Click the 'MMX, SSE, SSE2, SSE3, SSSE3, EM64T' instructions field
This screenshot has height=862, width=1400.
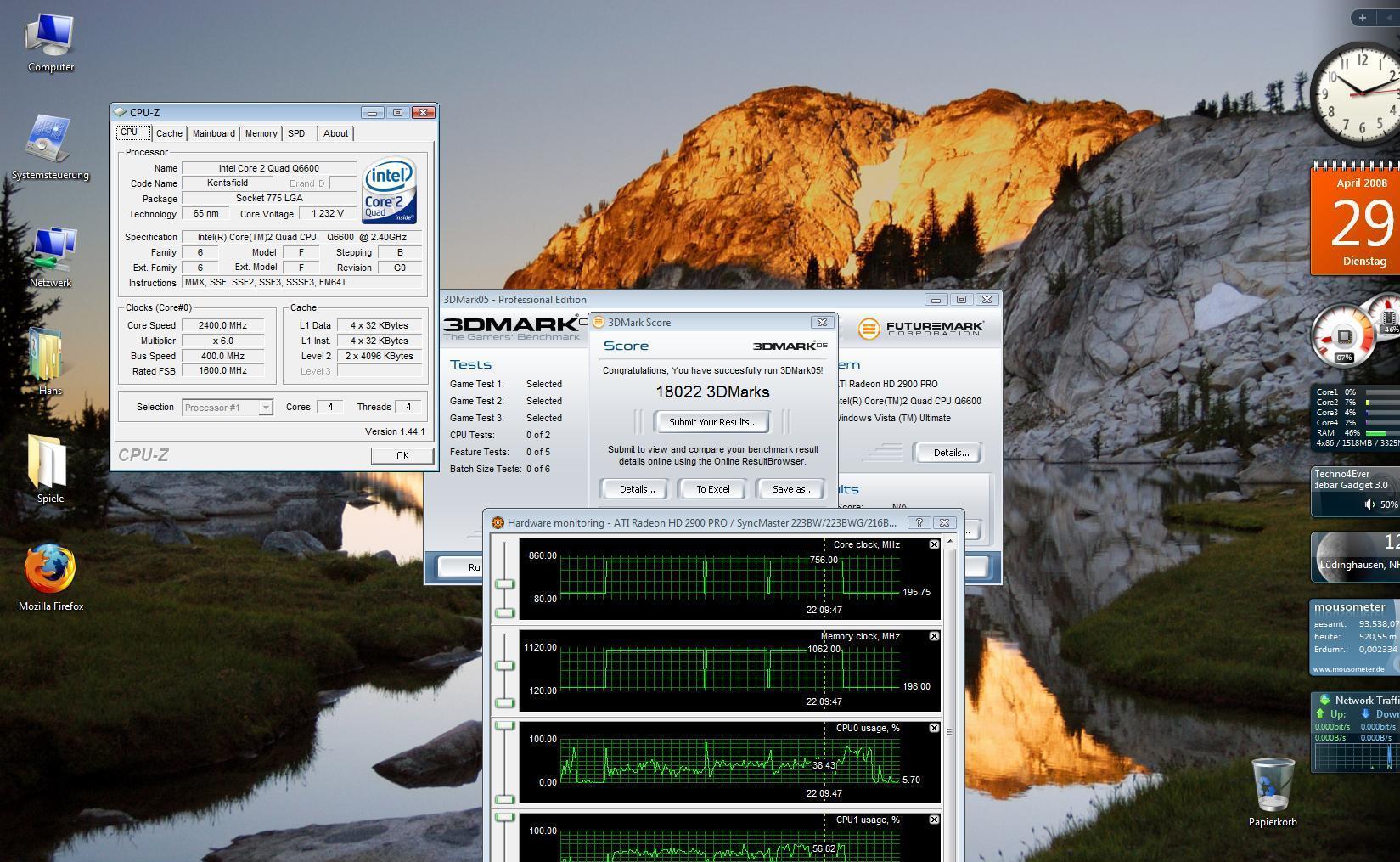[302, 283]
